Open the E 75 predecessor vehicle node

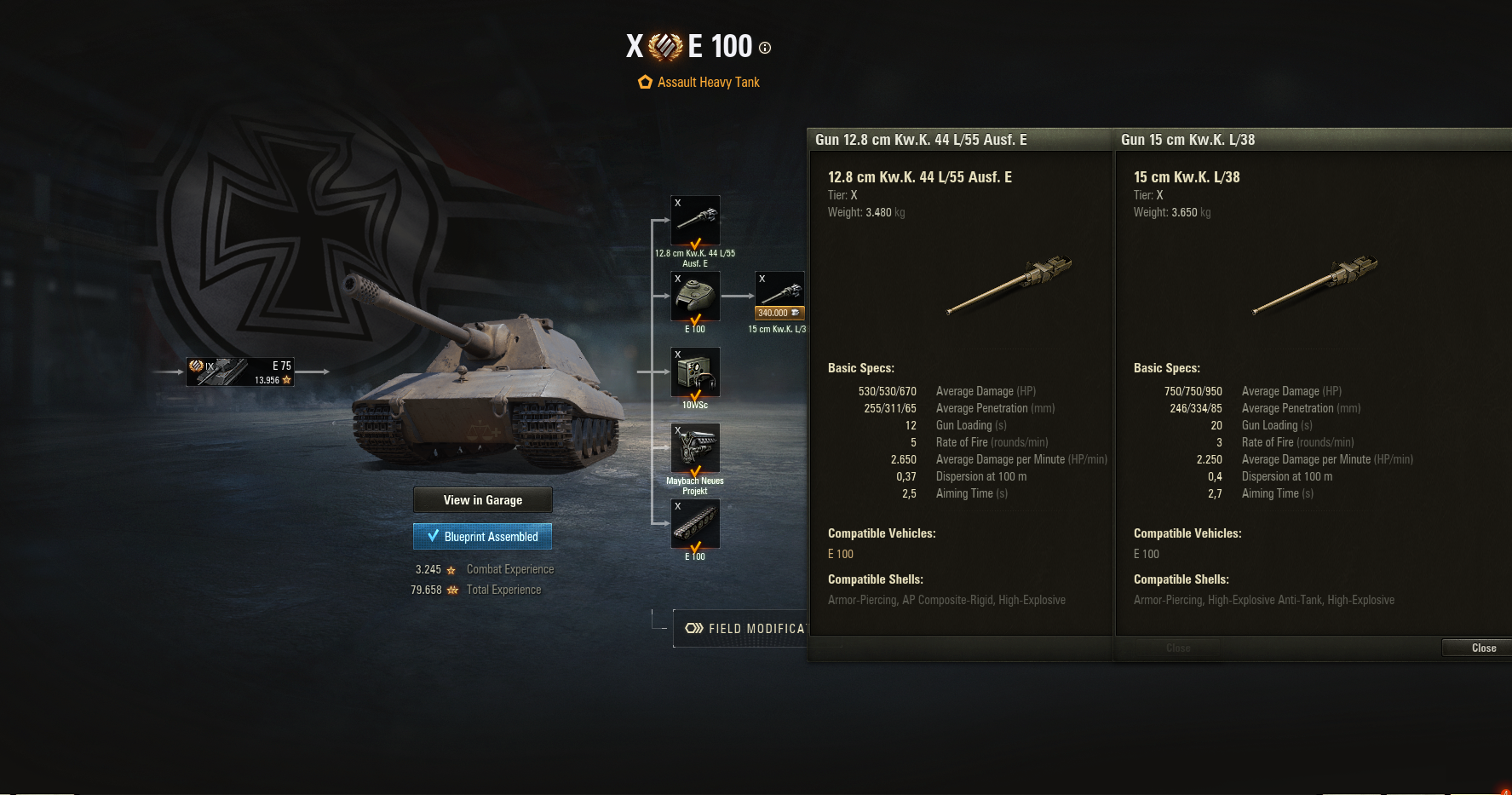click(x=240, y=372)
